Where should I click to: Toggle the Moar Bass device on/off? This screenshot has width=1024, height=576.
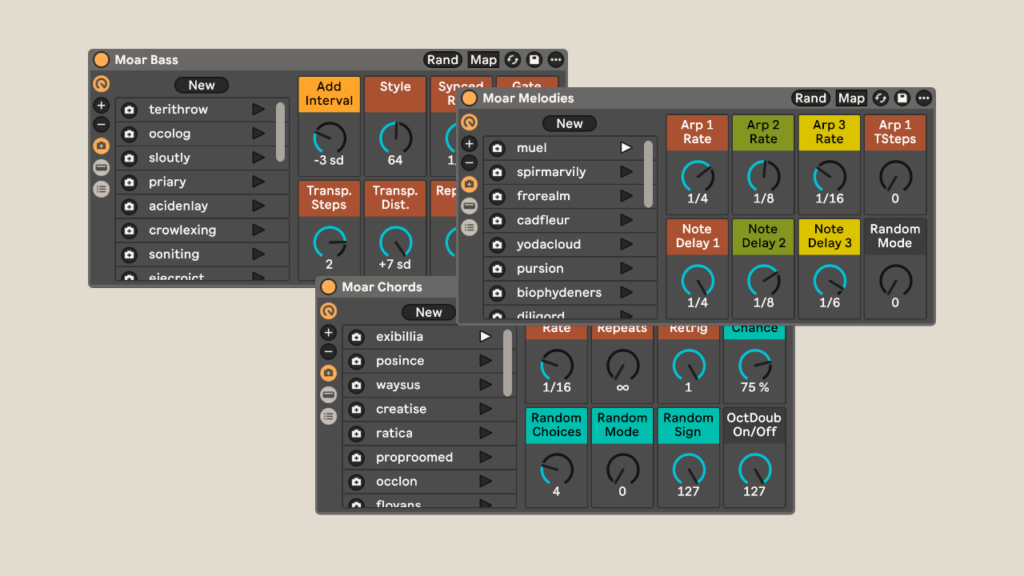(101, 60)
